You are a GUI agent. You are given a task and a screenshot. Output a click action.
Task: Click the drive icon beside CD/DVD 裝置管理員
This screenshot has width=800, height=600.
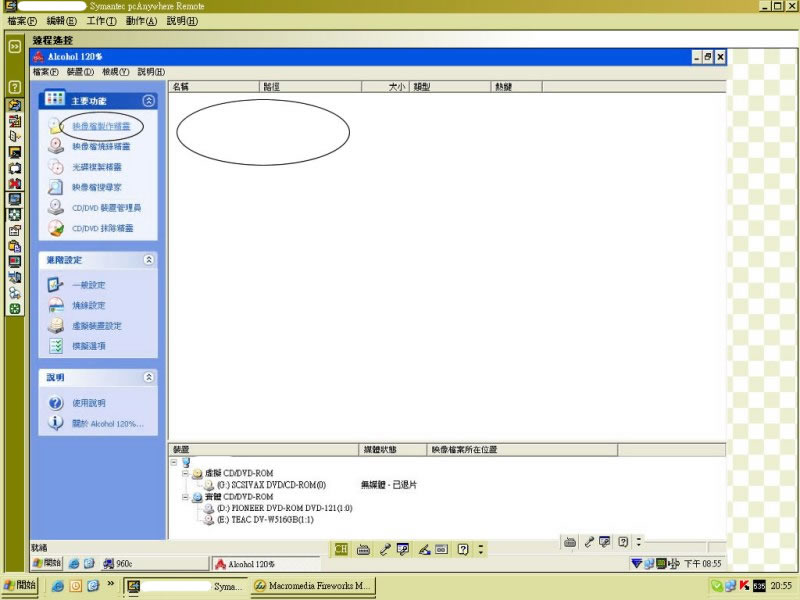56,208
